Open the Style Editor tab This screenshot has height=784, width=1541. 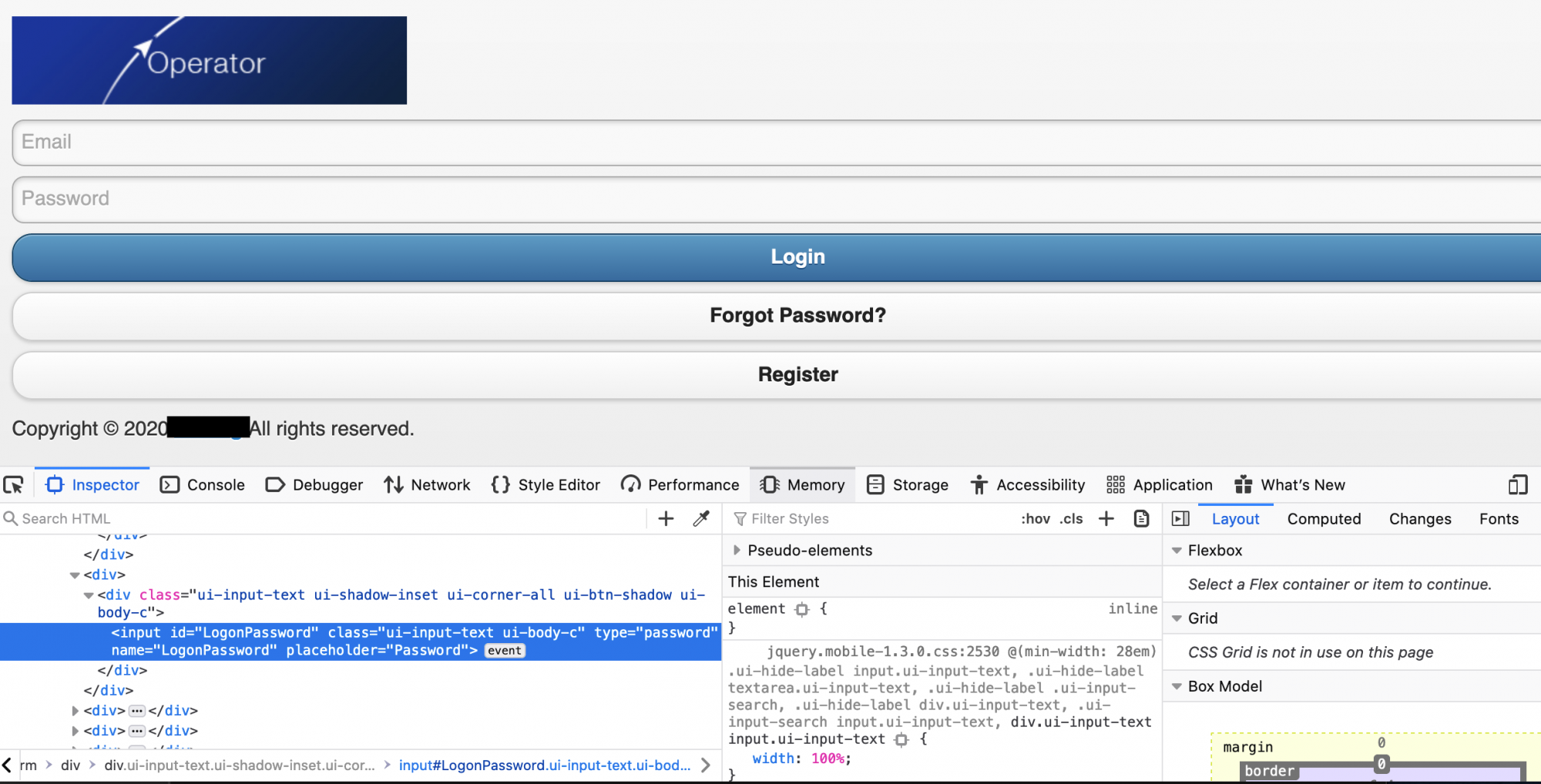click(x=546, y=484)
